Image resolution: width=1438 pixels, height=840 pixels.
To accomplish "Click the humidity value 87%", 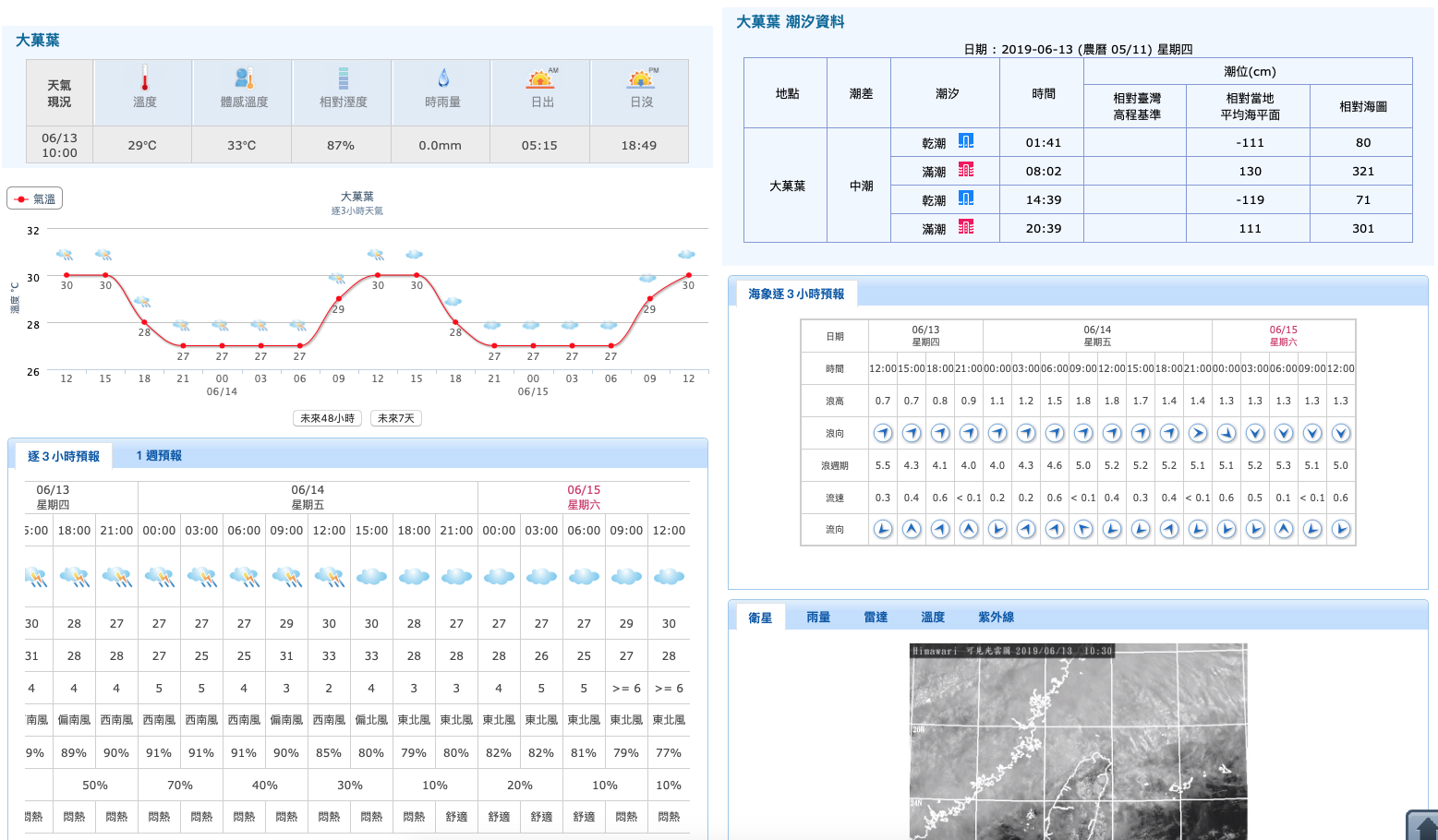I will pos(341,146).
